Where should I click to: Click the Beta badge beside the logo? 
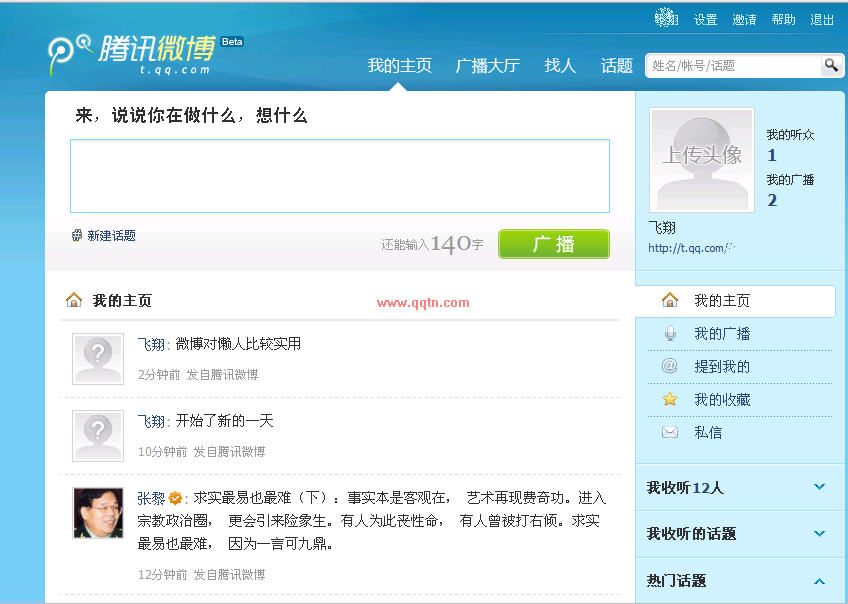[232, 42]
